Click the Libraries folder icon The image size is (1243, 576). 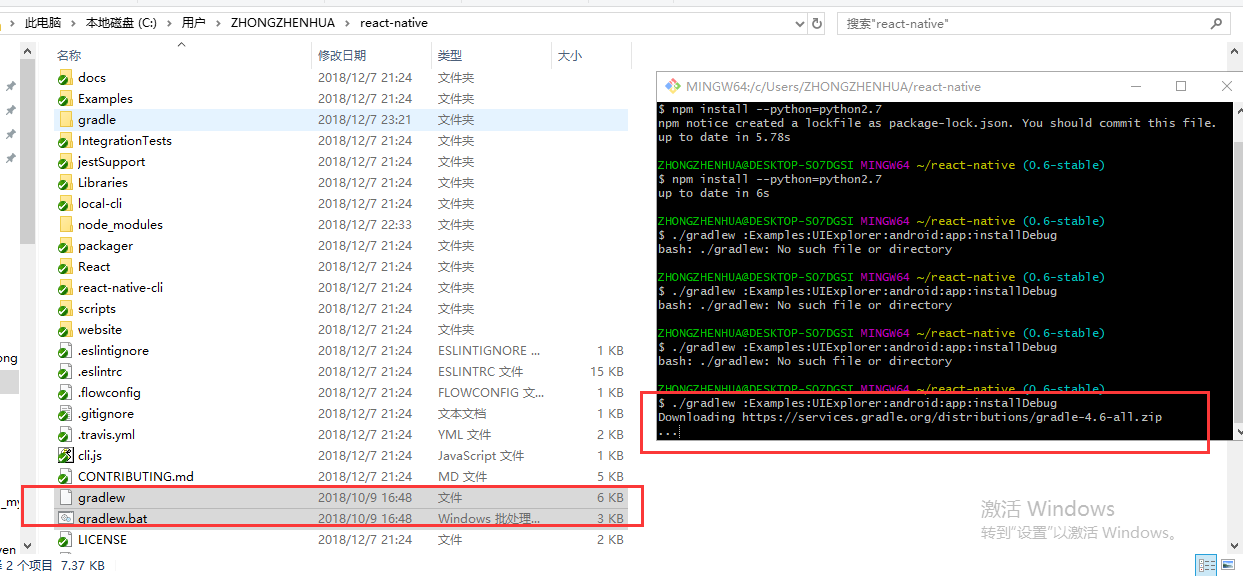pos(65,183)
